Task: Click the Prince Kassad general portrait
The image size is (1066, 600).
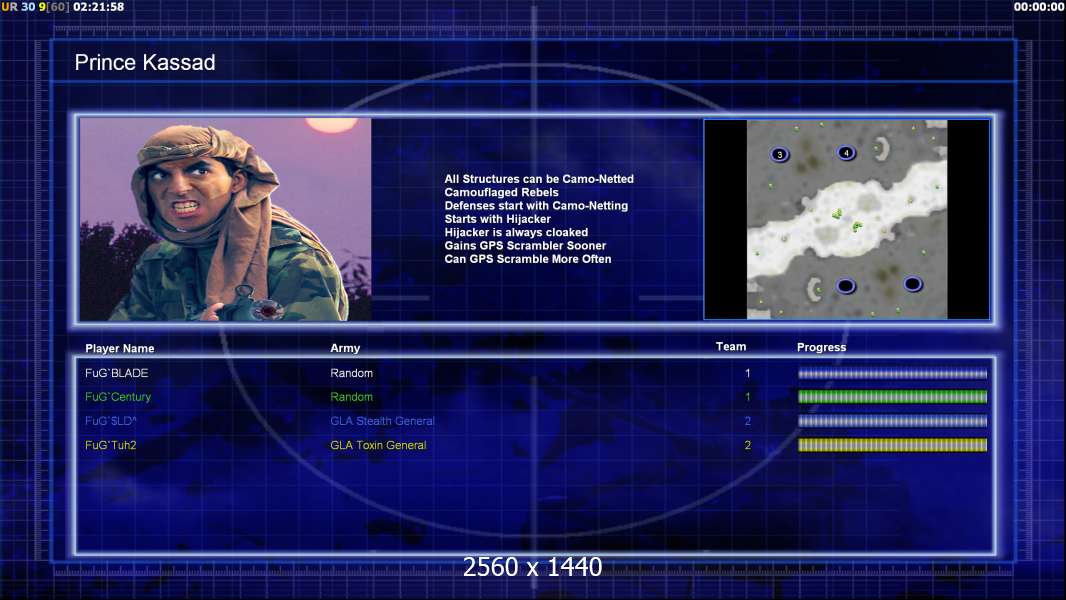Action: click(x=226, y=219)
